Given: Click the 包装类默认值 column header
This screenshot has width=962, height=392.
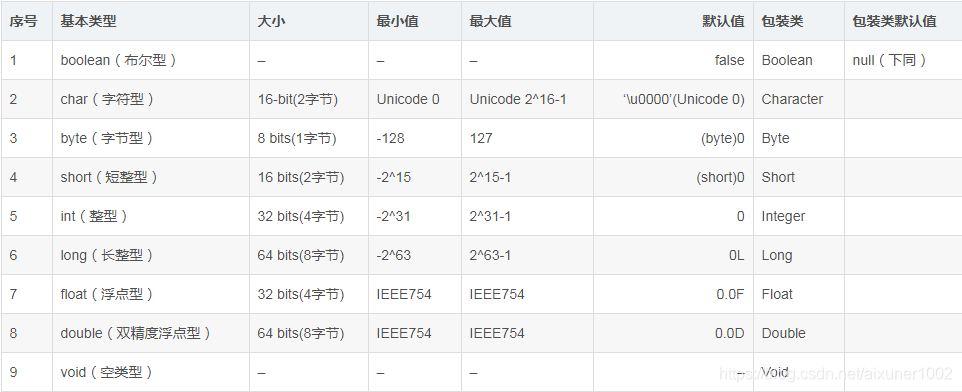Looking at the screenshot, I should 903,21.
